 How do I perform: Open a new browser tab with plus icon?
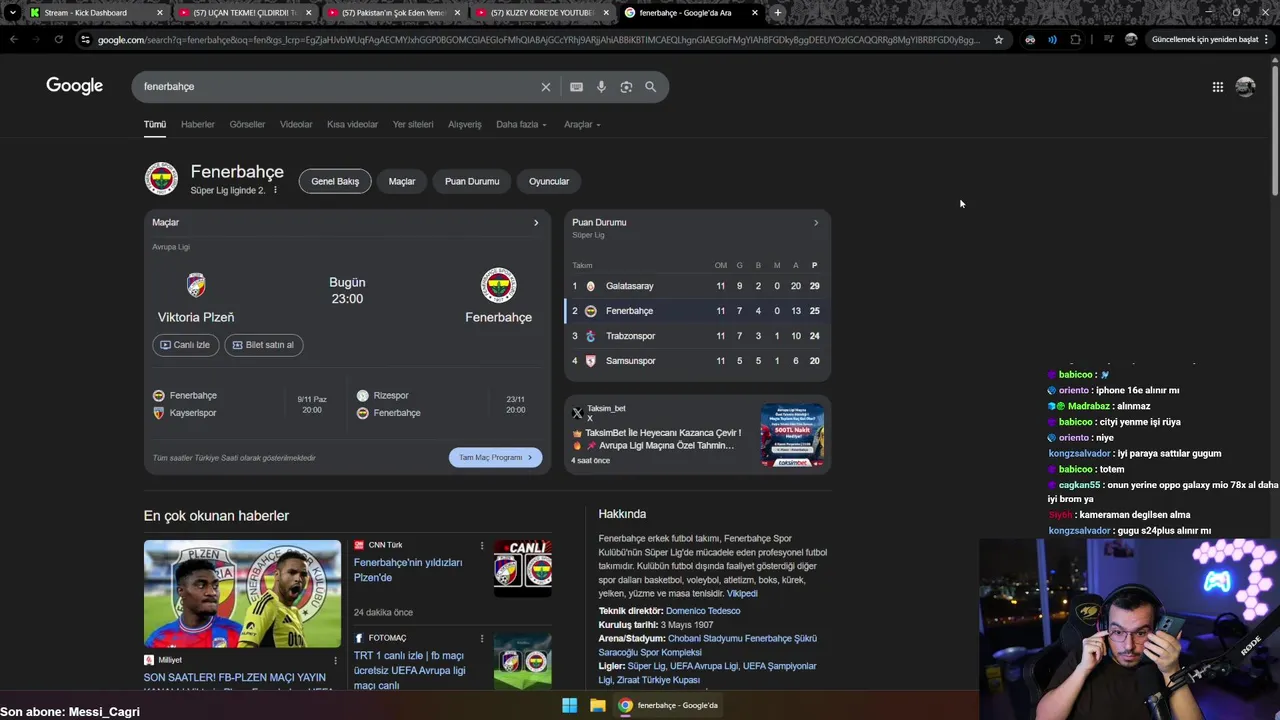tap(778, 13)
